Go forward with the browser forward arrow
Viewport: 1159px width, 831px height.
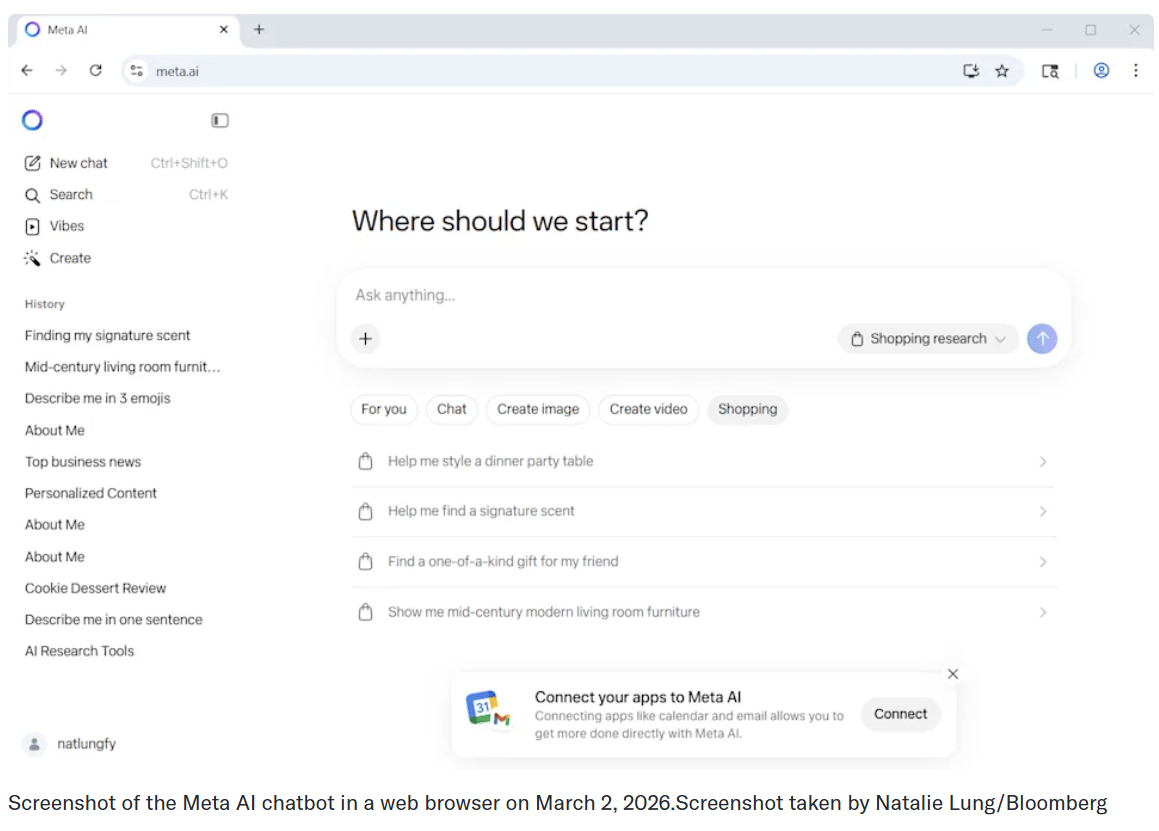point(61,70)
